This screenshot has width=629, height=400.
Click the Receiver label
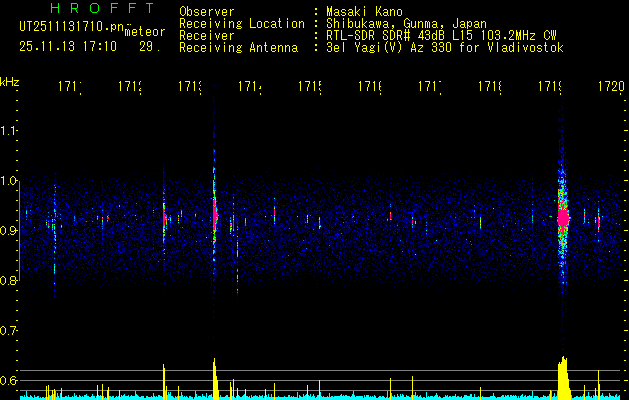(x=207, y=36)
